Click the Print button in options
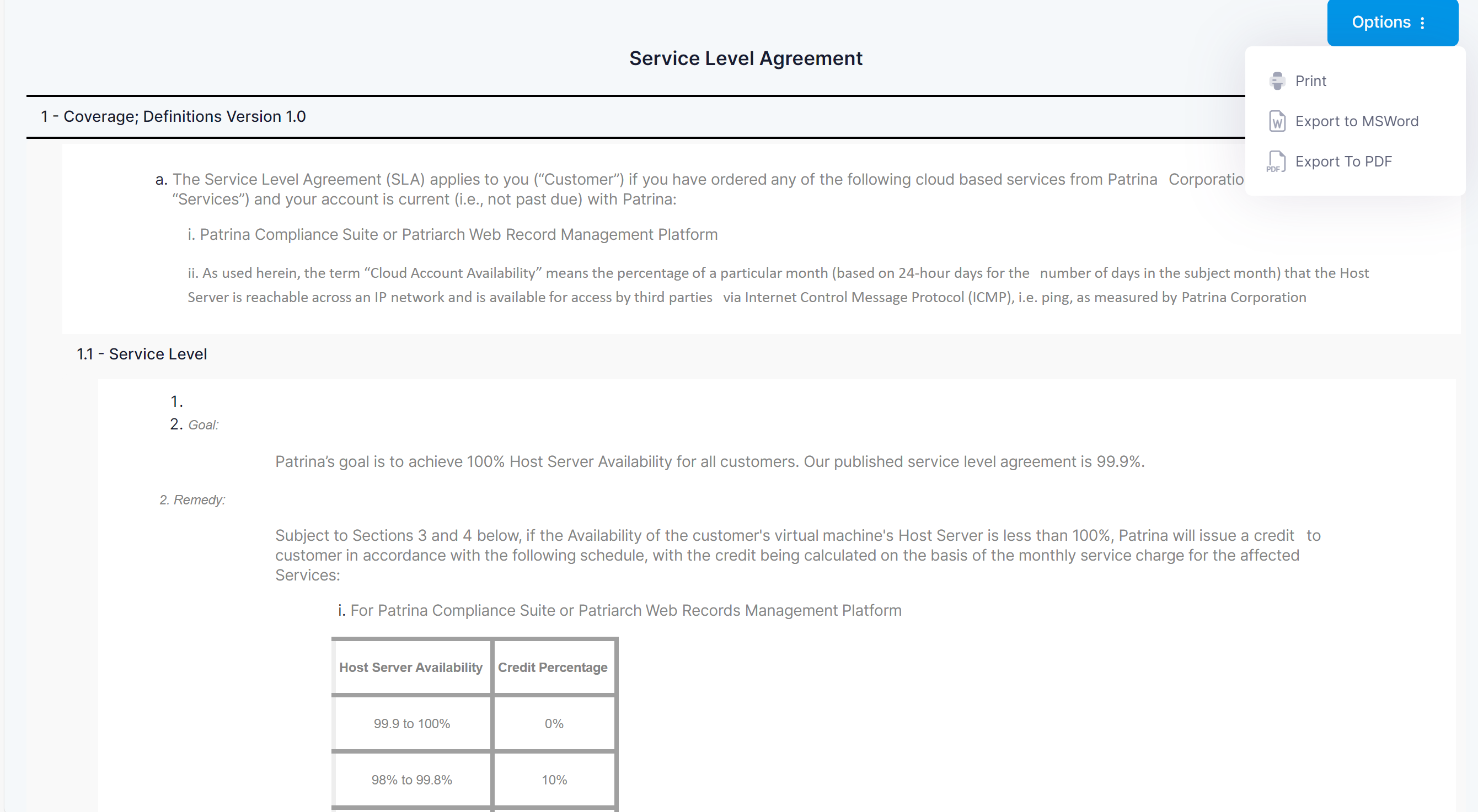1478x812 pixels. [x=1310, y=81]
